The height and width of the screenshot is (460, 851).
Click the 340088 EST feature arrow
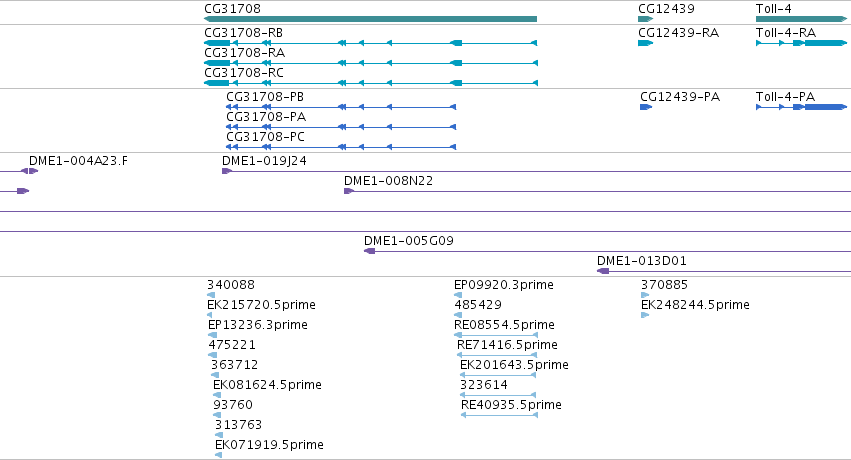click(211, 295)
